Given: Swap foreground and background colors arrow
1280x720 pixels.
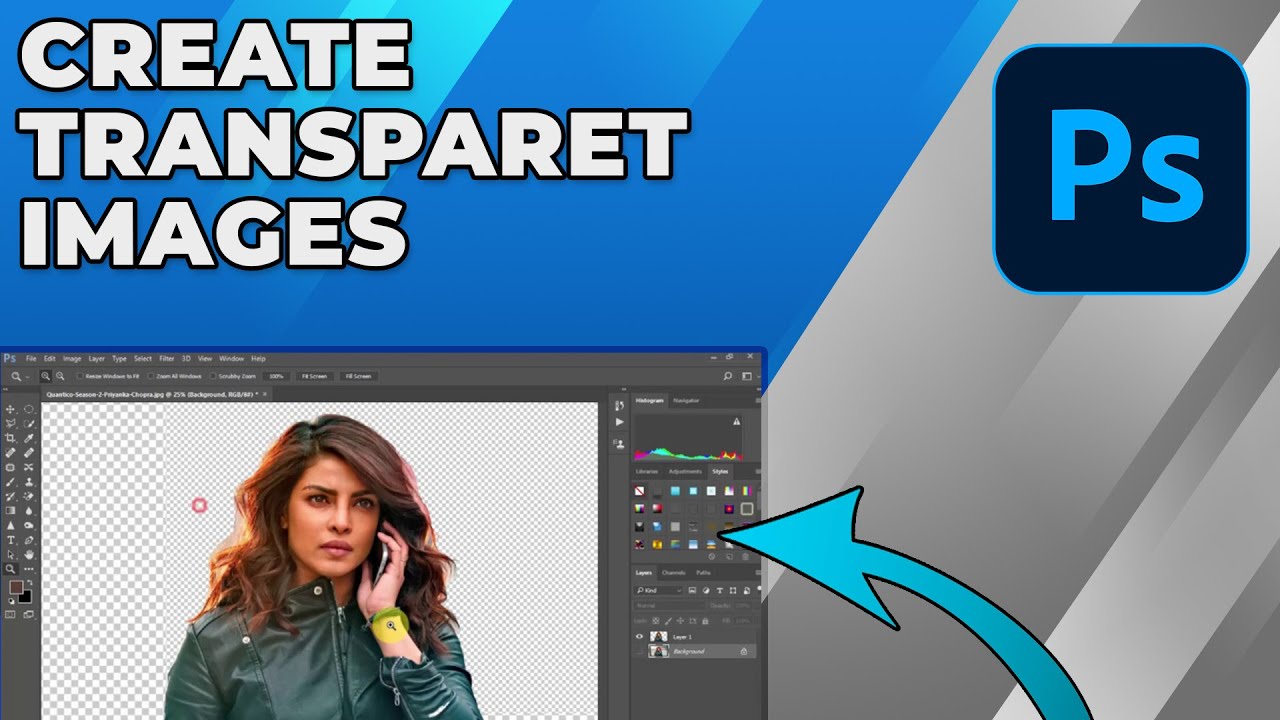Looking at the screenshot, I should 30,582.
